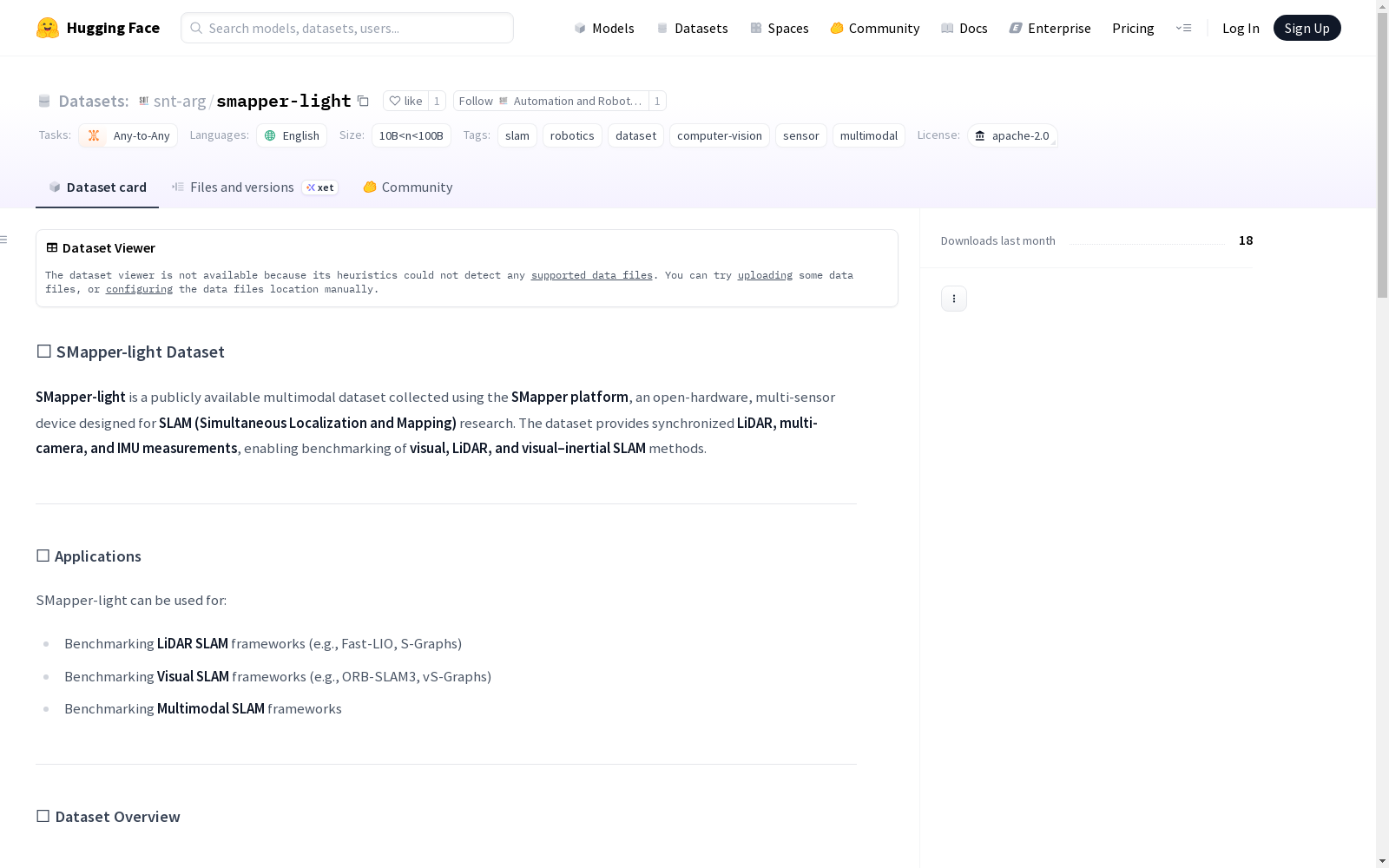Image resolution: width=1389 pixels, height=868 pixels.
Task: Follow Automation and Robotics organization
Action: coord(551,101)
